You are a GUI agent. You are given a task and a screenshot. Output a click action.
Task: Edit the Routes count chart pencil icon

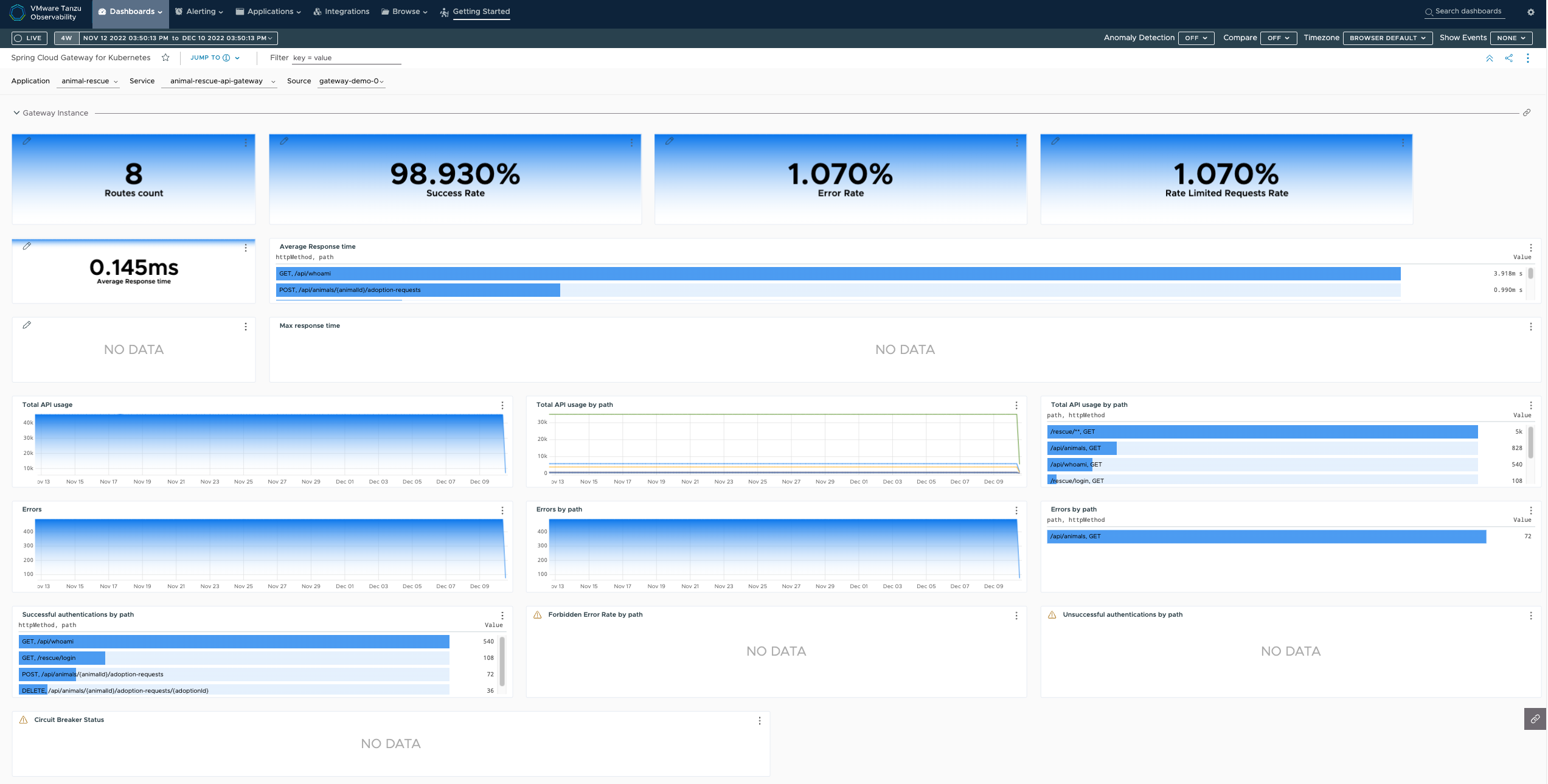coord(27,141)
